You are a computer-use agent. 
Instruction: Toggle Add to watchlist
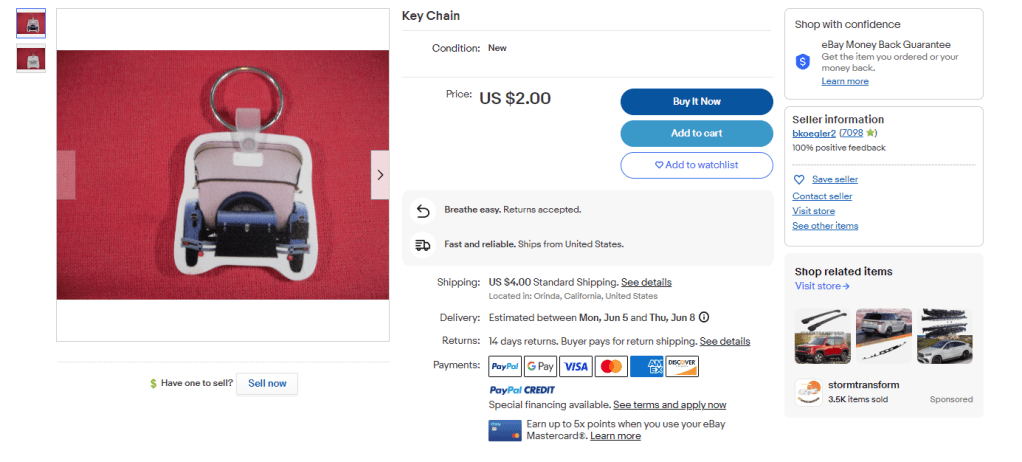click(696, 165)
